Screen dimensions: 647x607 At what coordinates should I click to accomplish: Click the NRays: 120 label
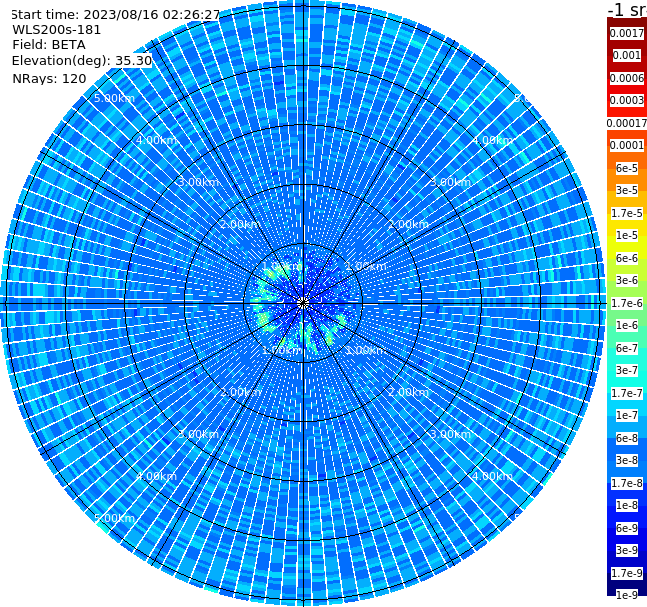(49, 78)
